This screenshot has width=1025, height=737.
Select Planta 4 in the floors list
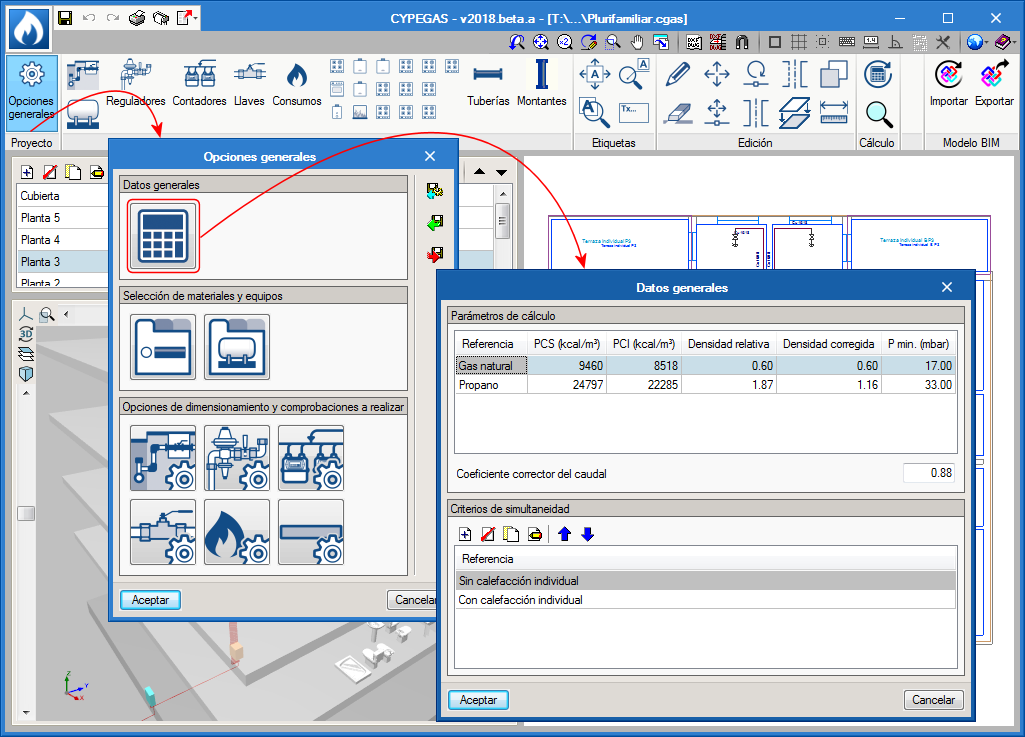click(62, 239)
